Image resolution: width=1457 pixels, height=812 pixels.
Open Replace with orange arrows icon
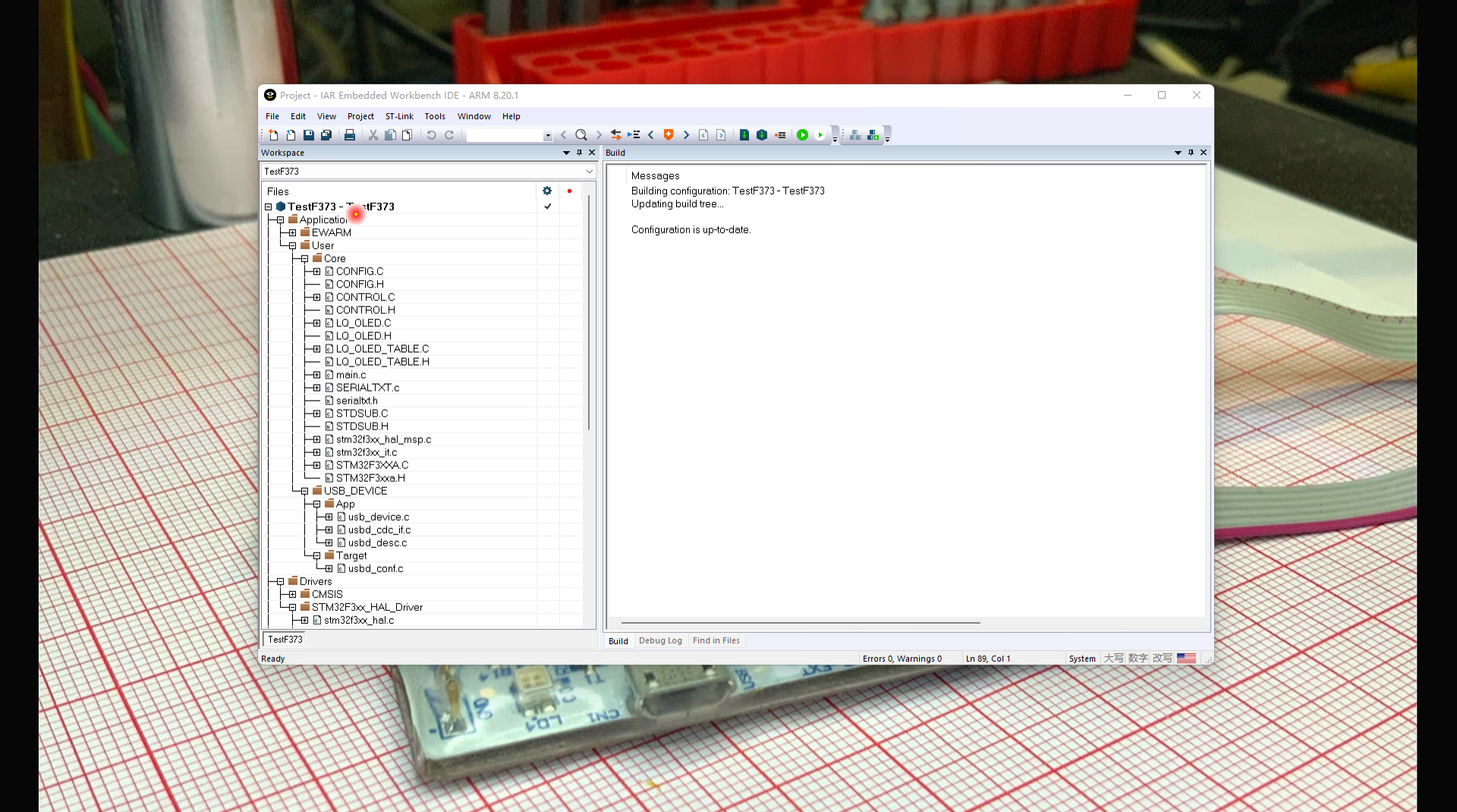616,135
